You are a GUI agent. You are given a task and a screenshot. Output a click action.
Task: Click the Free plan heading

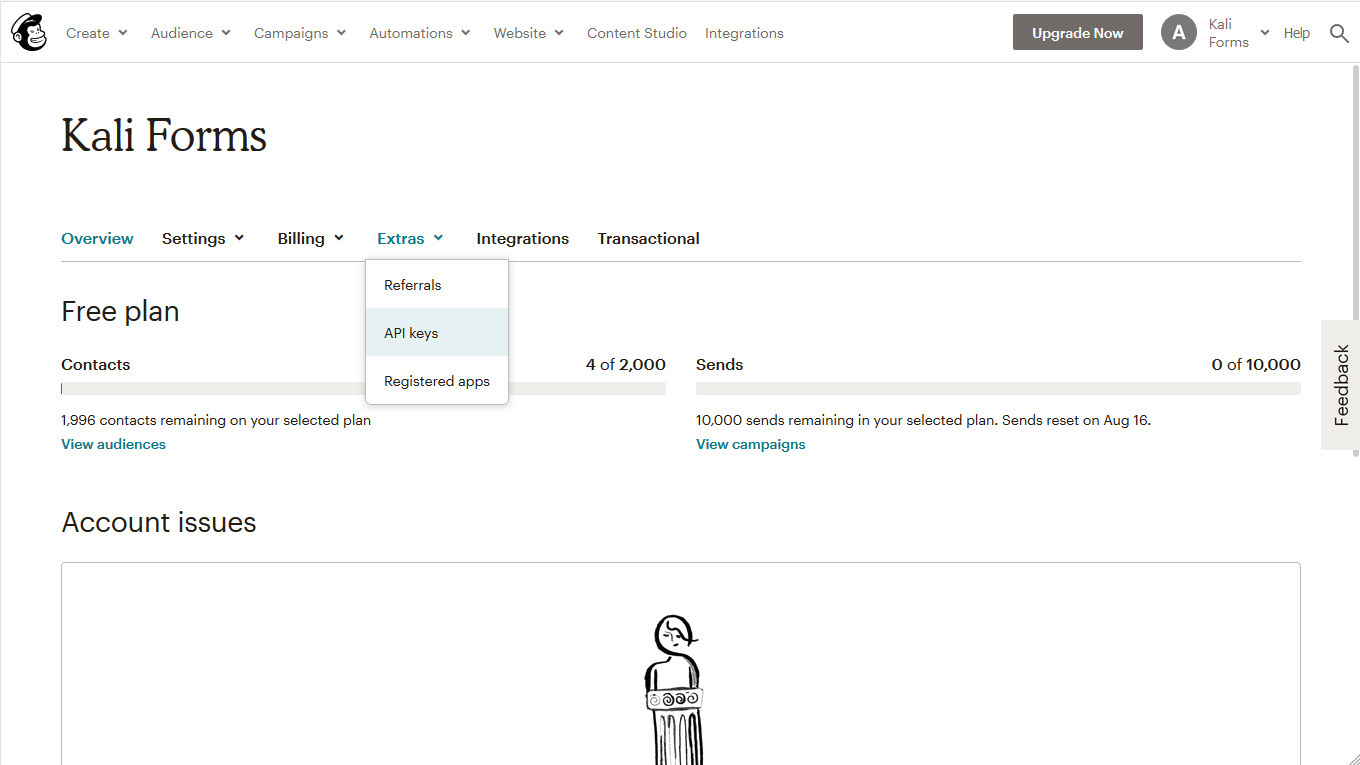[x=120, y=311]
